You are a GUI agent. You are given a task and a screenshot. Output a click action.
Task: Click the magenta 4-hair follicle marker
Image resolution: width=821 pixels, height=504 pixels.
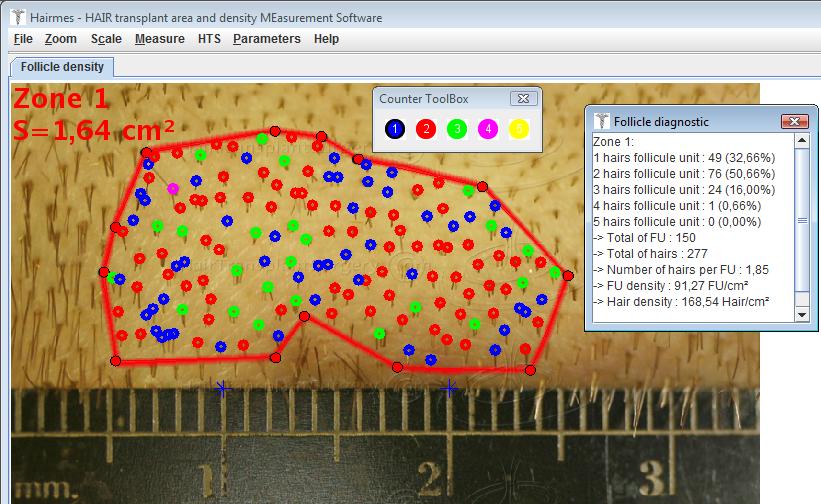click(x=173, y=188)
